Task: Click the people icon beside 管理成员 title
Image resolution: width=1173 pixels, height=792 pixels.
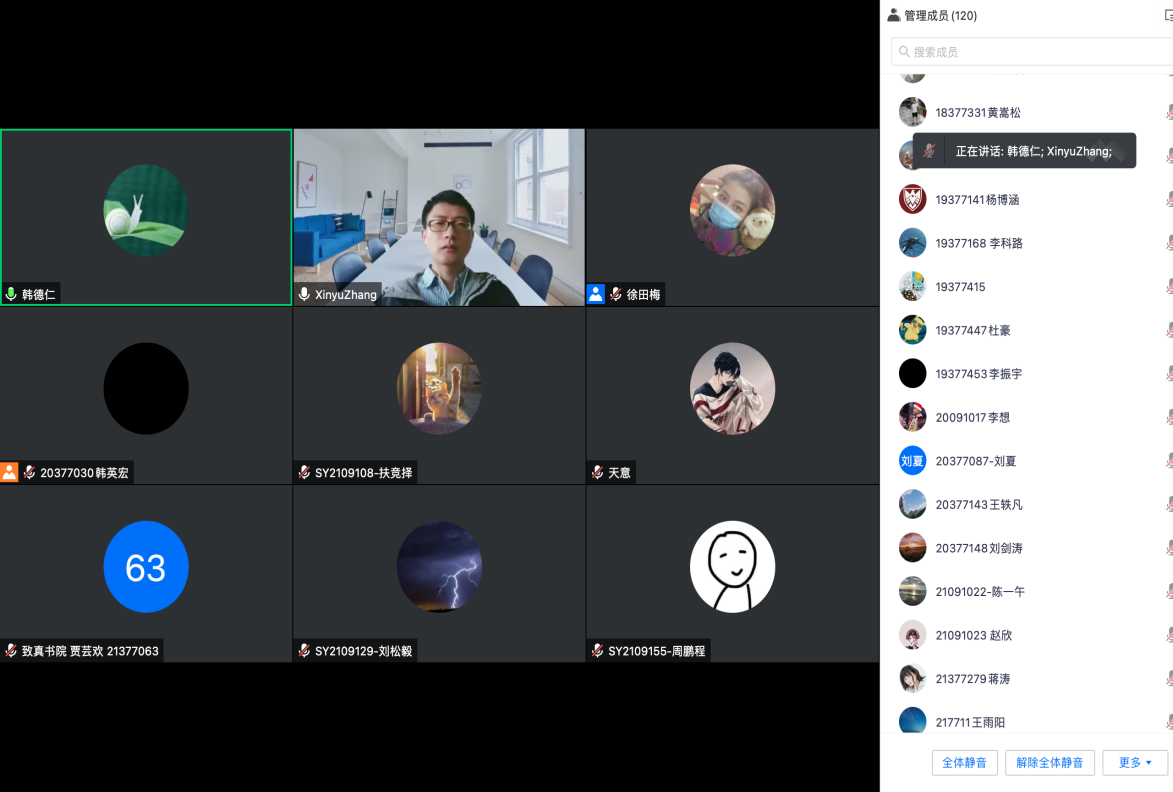Action: (x=893, y=16)
